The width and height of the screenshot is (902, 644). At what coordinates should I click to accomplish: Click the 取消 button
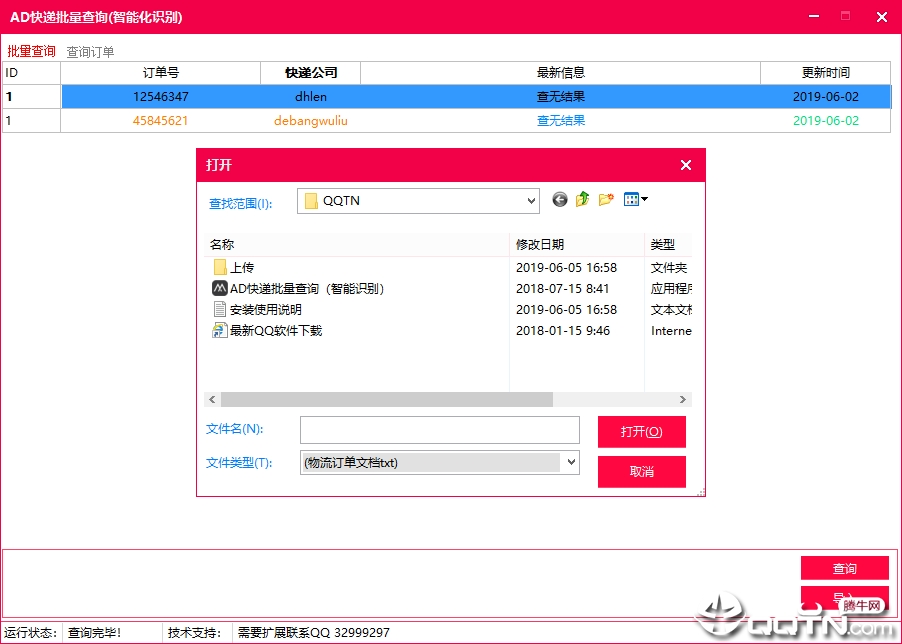[x=641, y=472]
